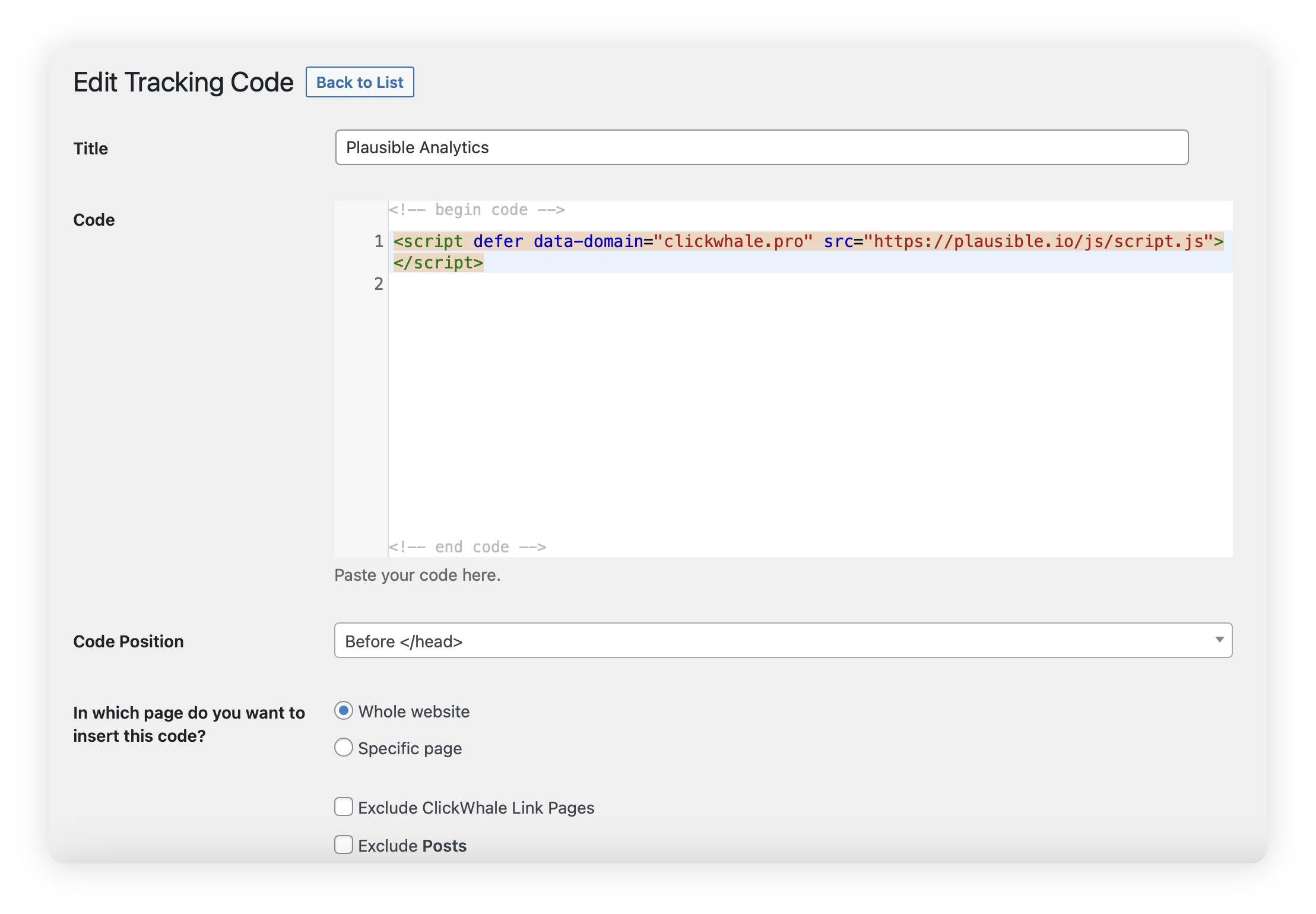Toggle the Whole website selection
This screenshot has width=1316, height=914.
pos(344,710)
